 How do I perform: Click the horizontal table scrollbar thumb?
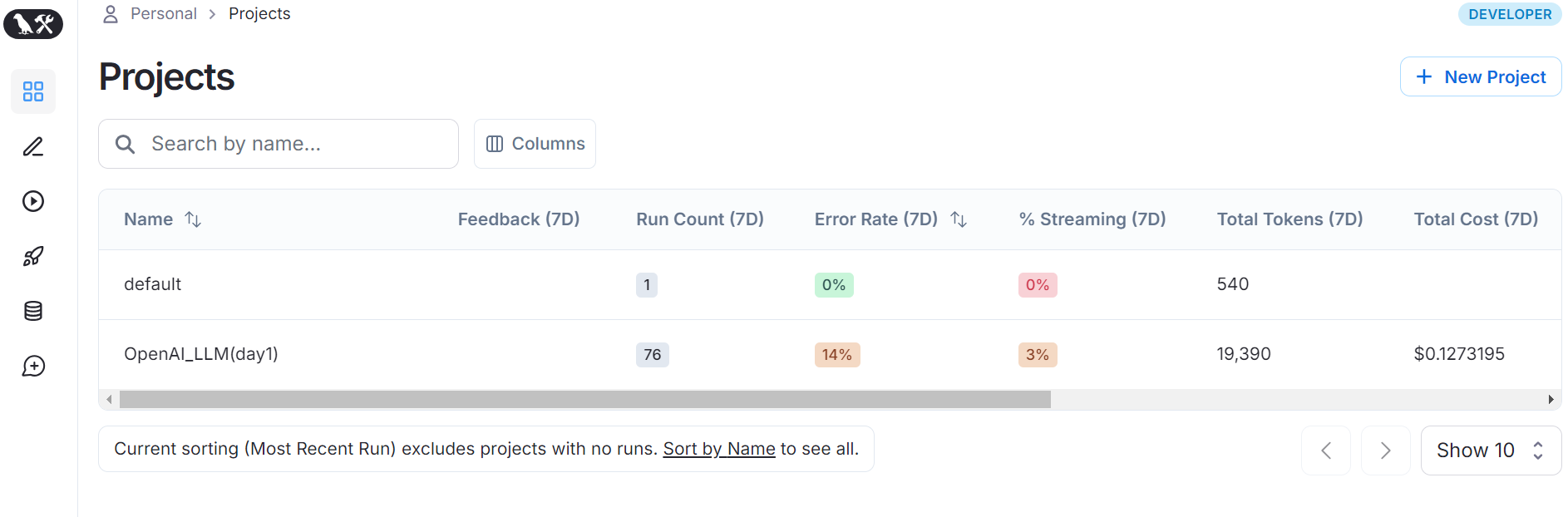585,400
